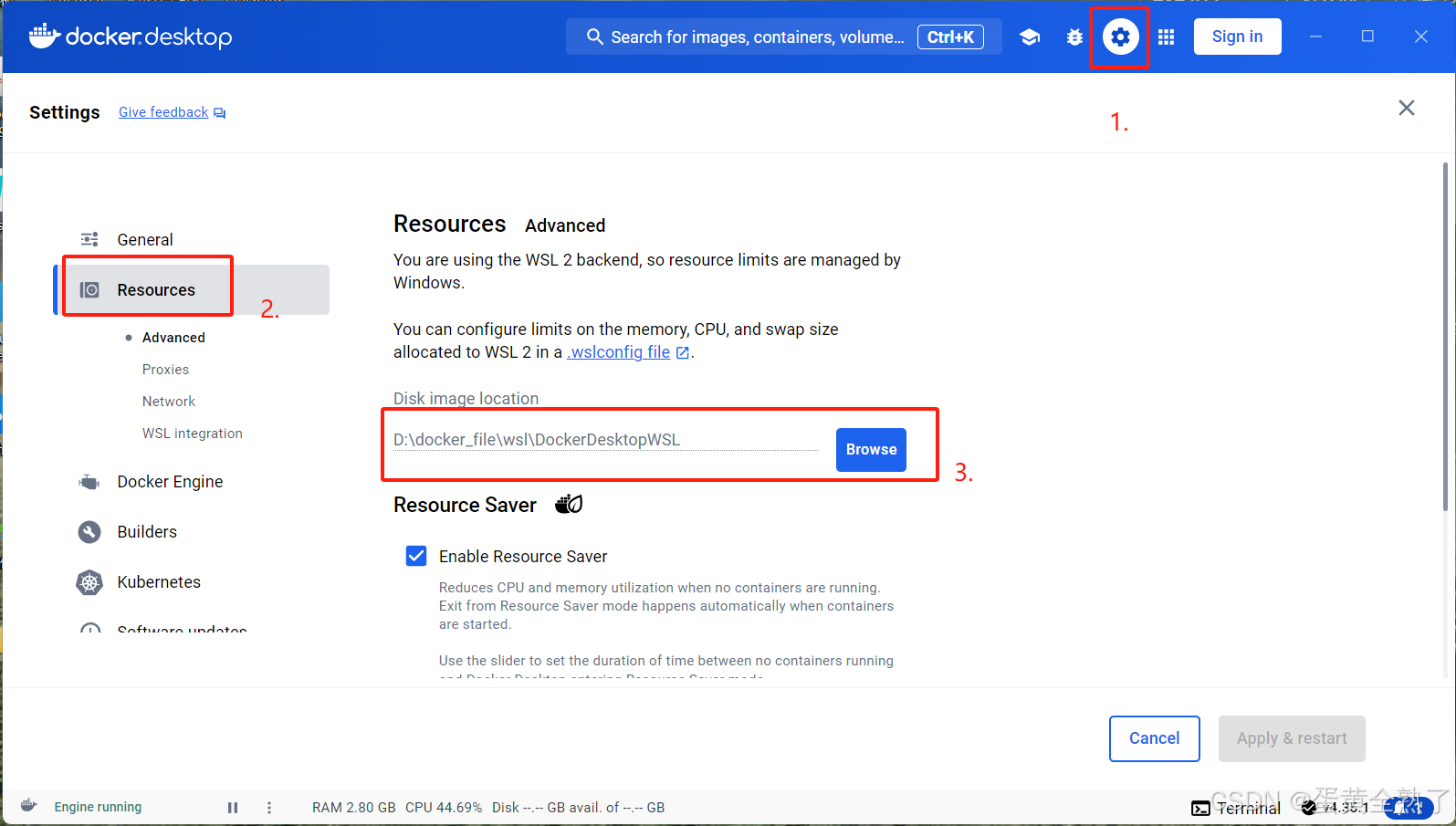Viewport: 1456px width, 826px height.
Task: Open the apps grid icon
Action: tap(1166, 37)
